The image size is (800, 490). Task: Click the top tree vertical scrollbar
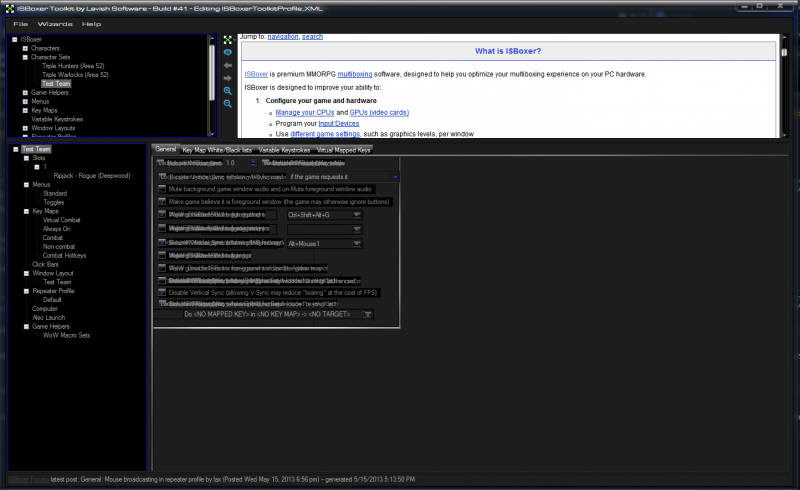point(212,85)
